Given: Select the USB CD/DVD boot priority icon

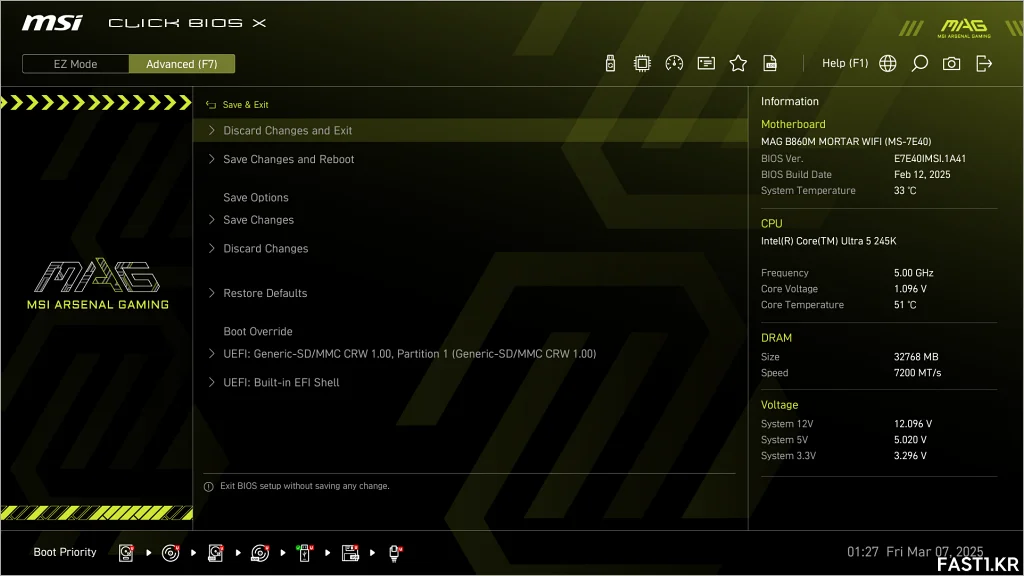Looking at the screenshot, I should (260, 553).
